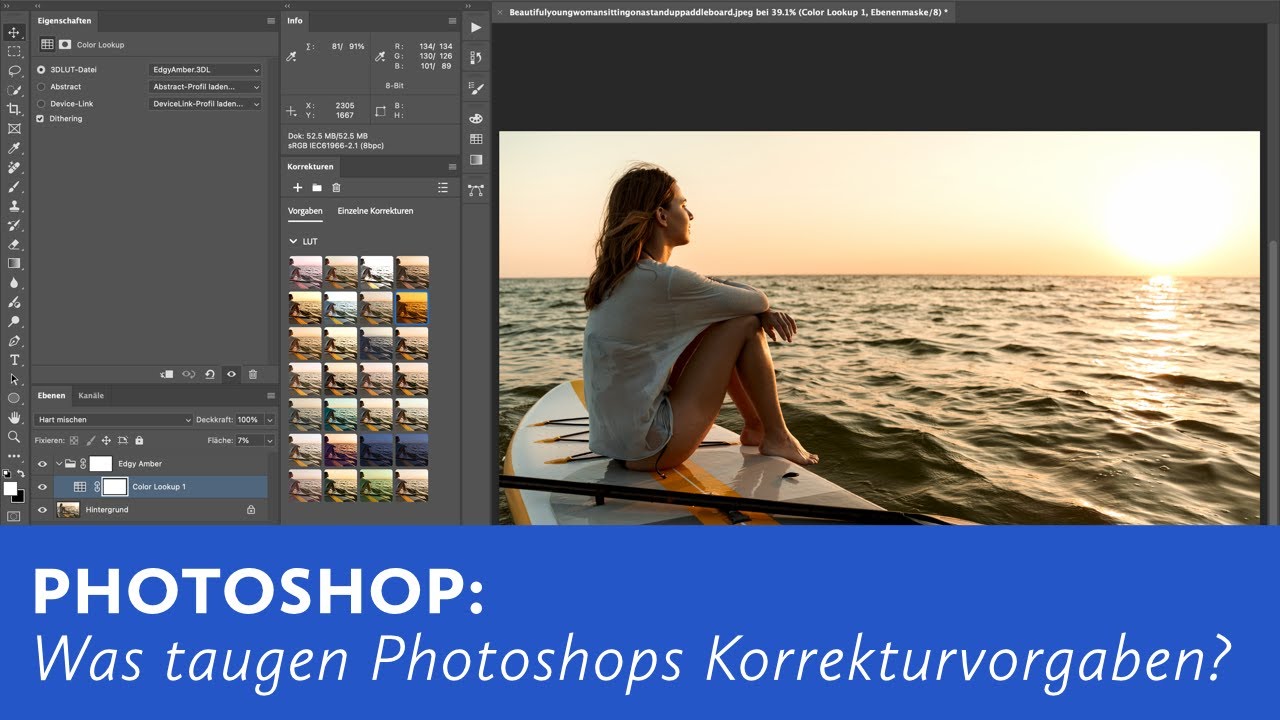Image resolution: width=1280 pixels, height=720 pixels.
Task: Select the Vorgaben tab
Action: pyautogui.click(x=305, y=211)
